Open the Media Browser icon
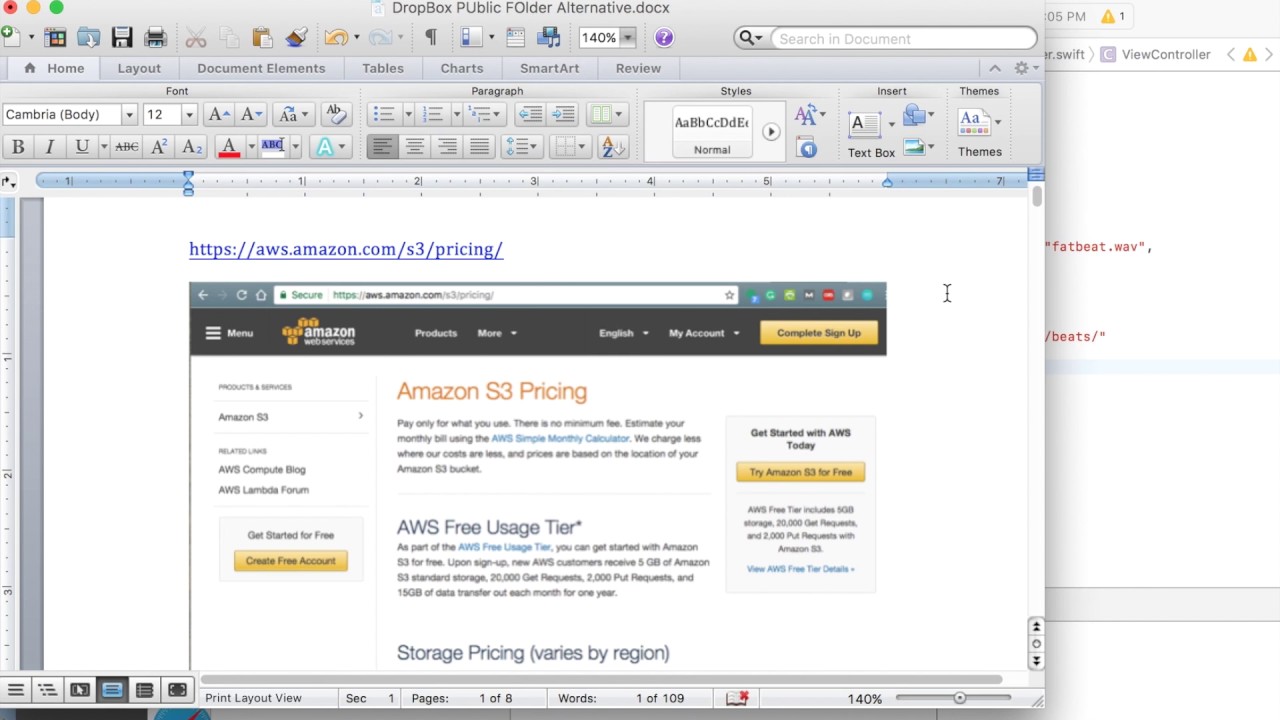The height and width of the screenshot is (720, 1280). [x=548, y=38]
